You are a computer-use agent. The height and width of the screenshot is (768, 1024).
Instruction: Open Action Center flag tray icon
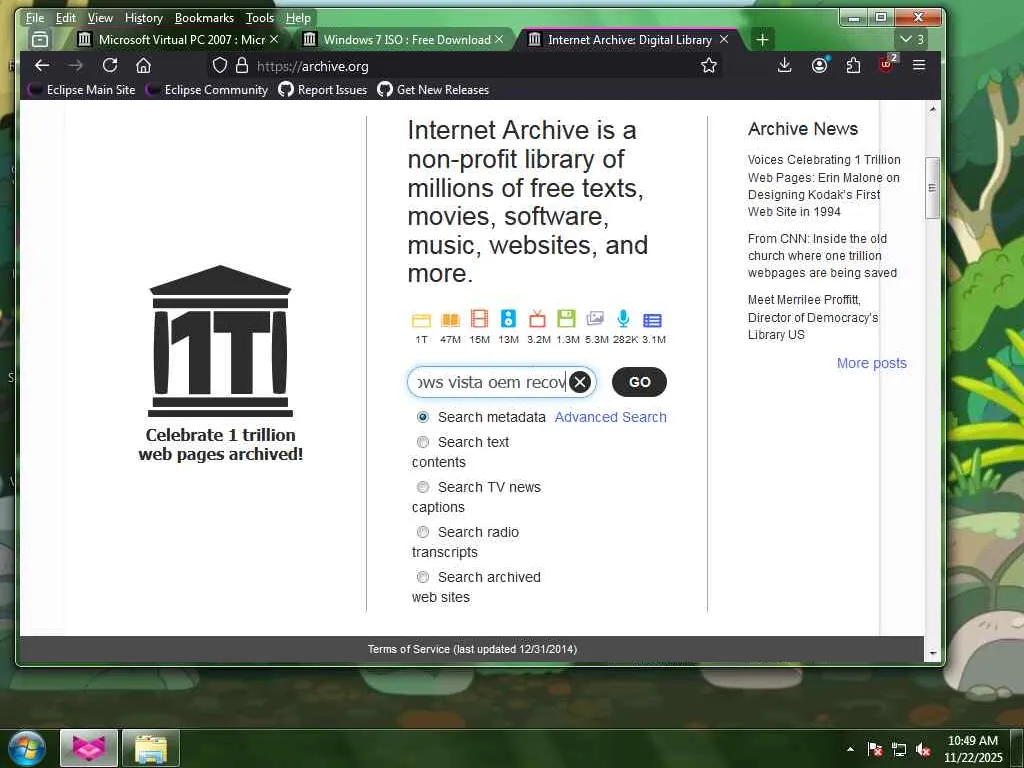coord(874,750)
